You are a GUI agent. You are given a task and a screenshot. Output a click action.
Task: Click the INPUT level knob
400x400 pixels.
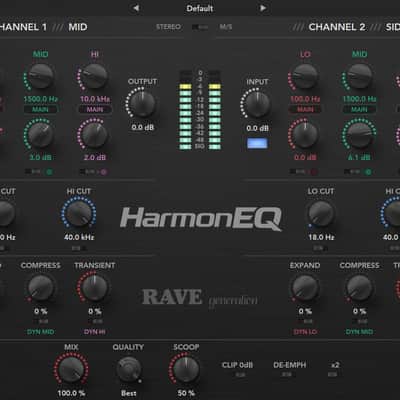[257, 105]
